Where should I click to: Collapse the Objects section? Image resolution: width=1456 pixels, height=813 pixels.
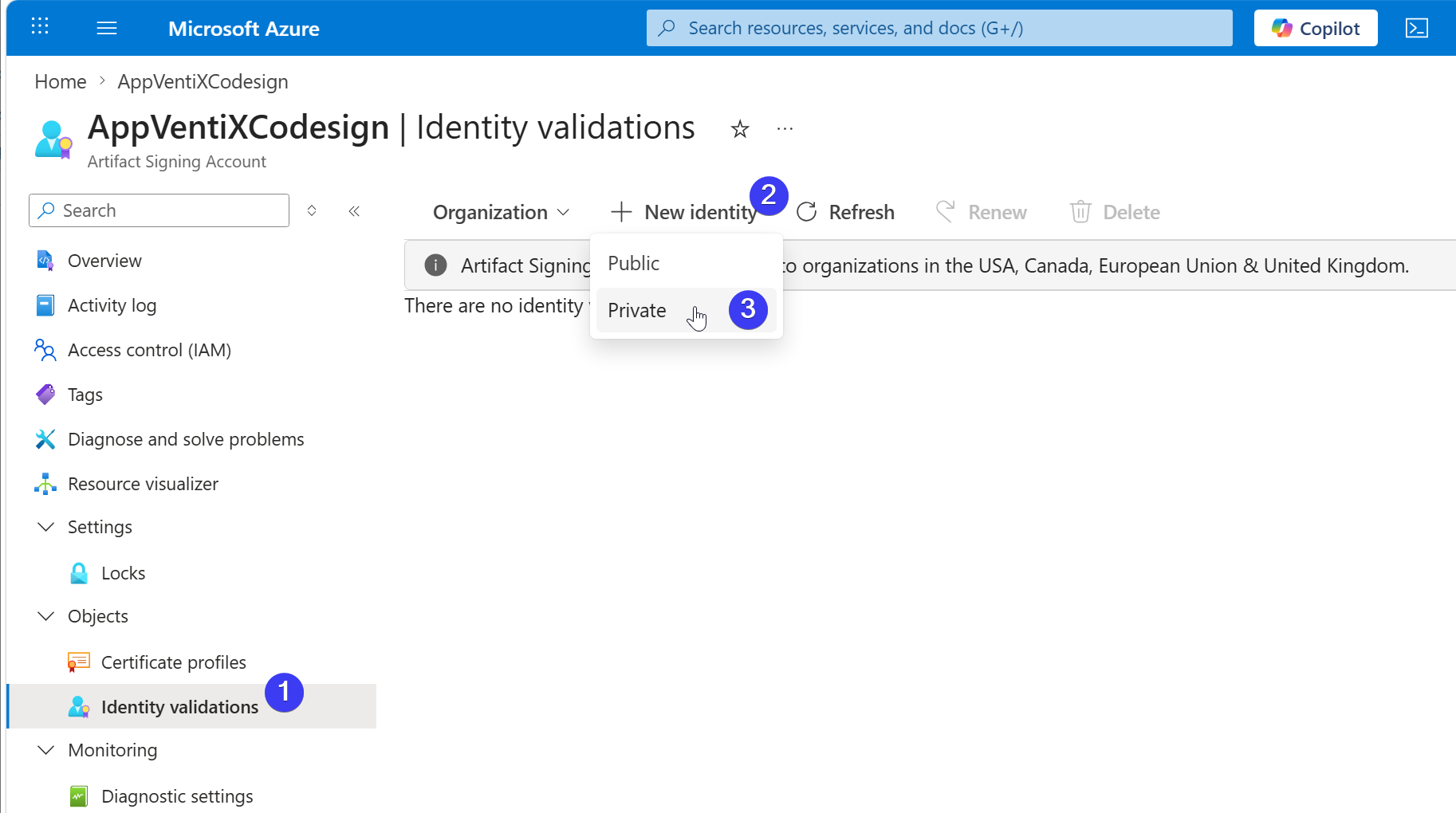pyautogui.click(x=46, y=616)
